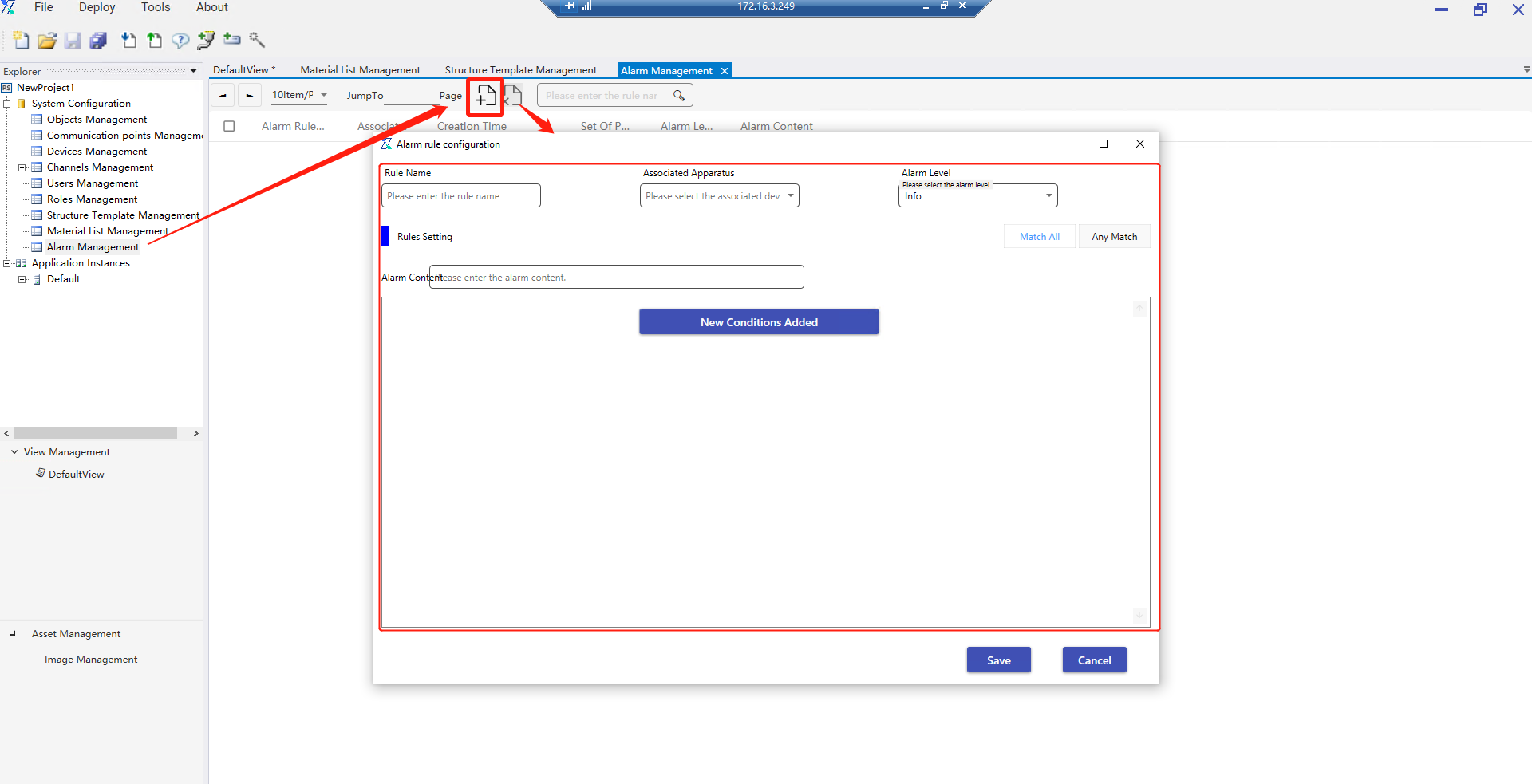Expand the Asset Management section
The width and height of the screenshot is (1532, 784).
13,634
